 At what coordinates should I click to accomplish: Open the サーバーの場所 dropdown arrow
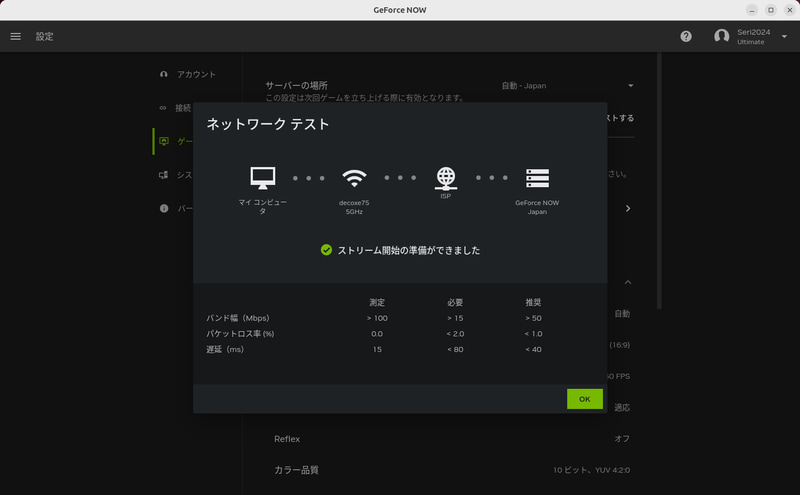[x=631, y=86]
